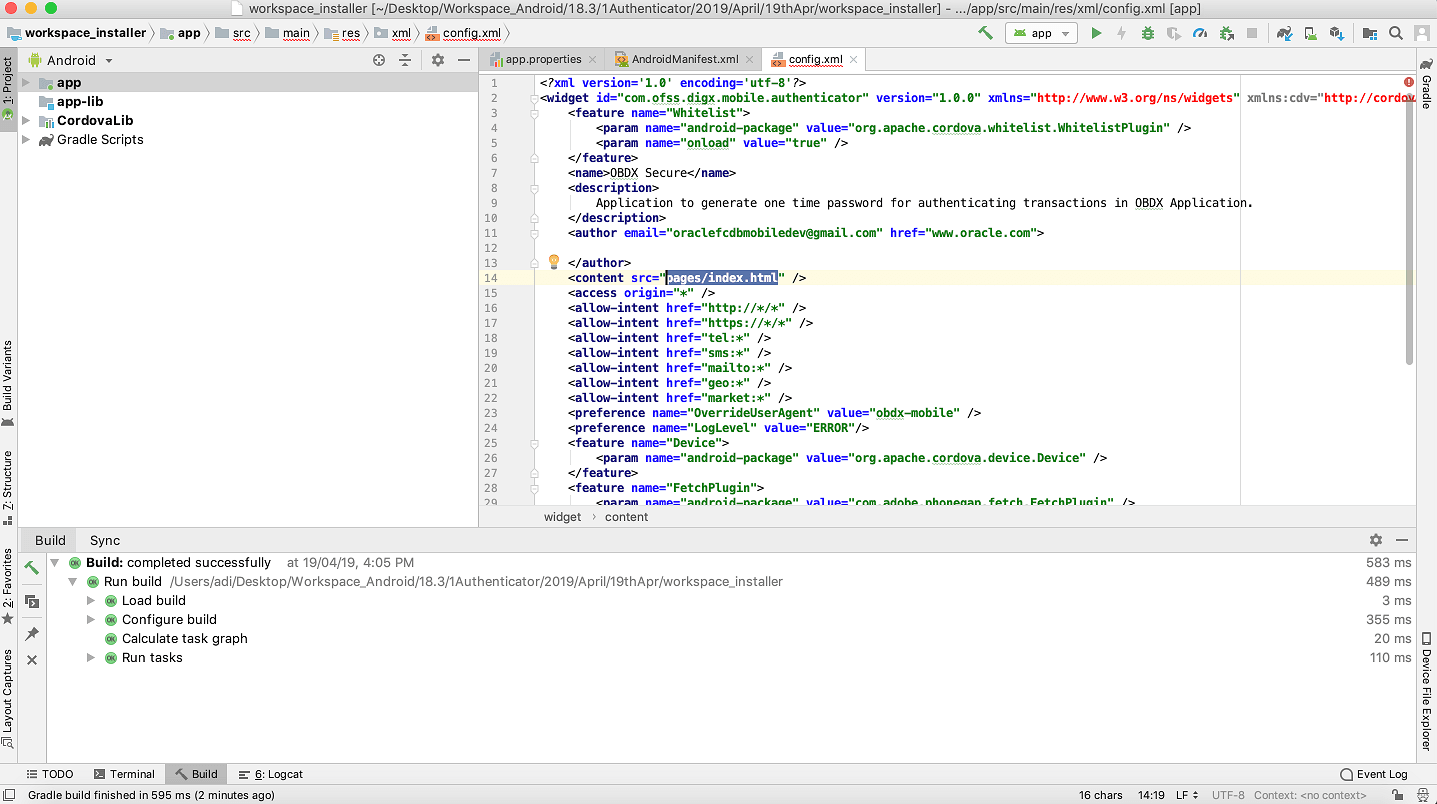Toggle the Build tool window button at bottom
Image resolution: width=1437 pixels, height=804 pixels.
tap(196, 774)
